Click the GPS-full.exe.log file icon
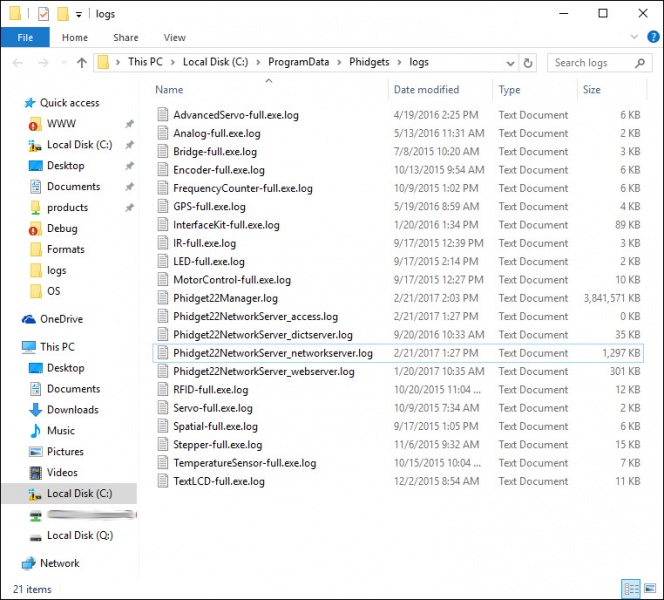The image size is (664, 600). coord(163,206)
